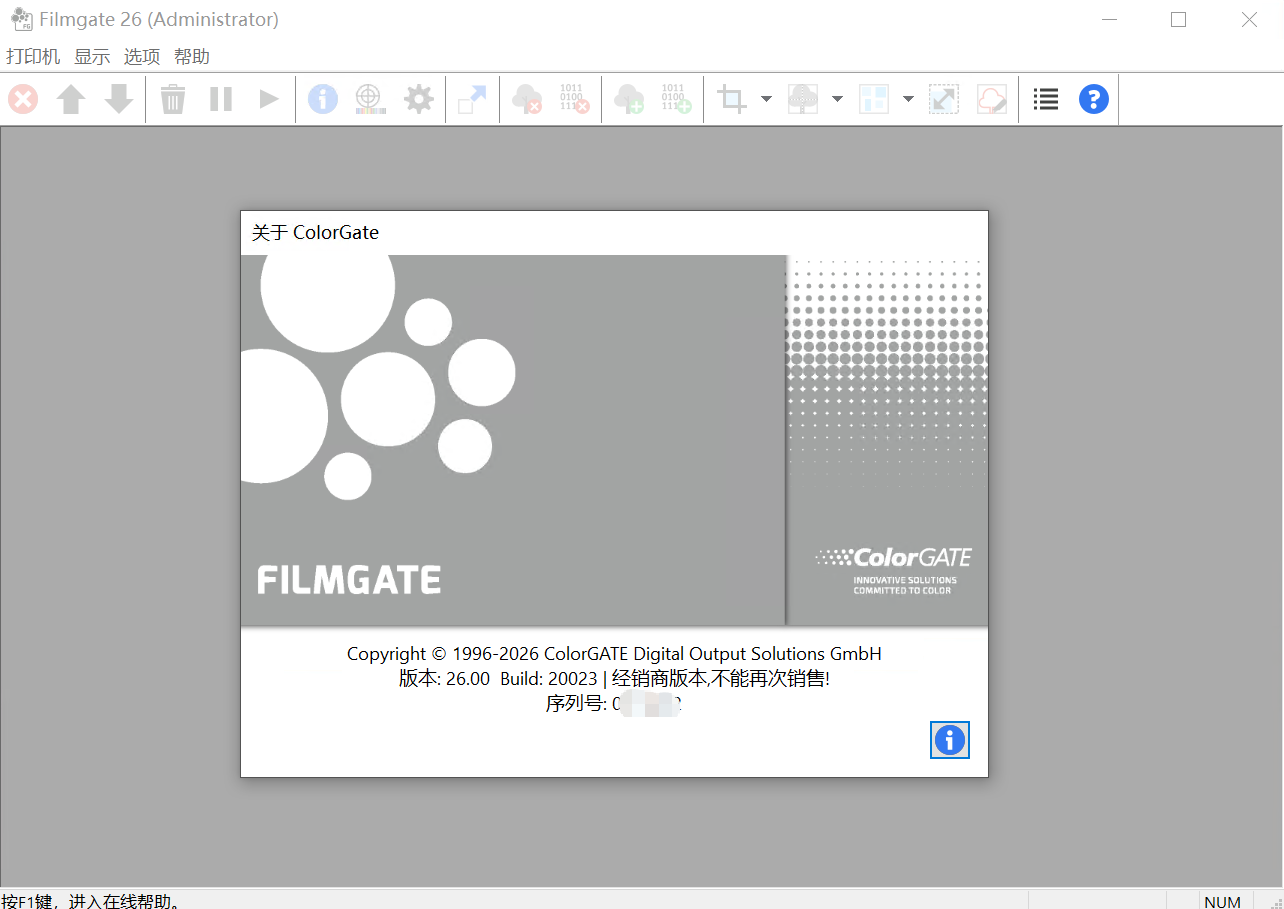Screen dimensions: 1284x909
Task: Click the info button in About dialog
Action: (x=950, y=740)
